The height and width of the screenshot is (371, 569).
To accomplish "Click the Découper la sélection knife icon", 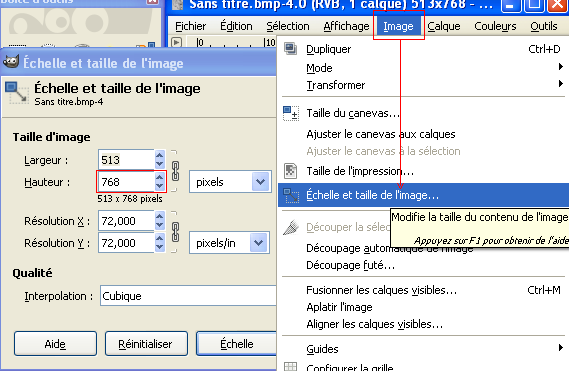I will (291, 228).
